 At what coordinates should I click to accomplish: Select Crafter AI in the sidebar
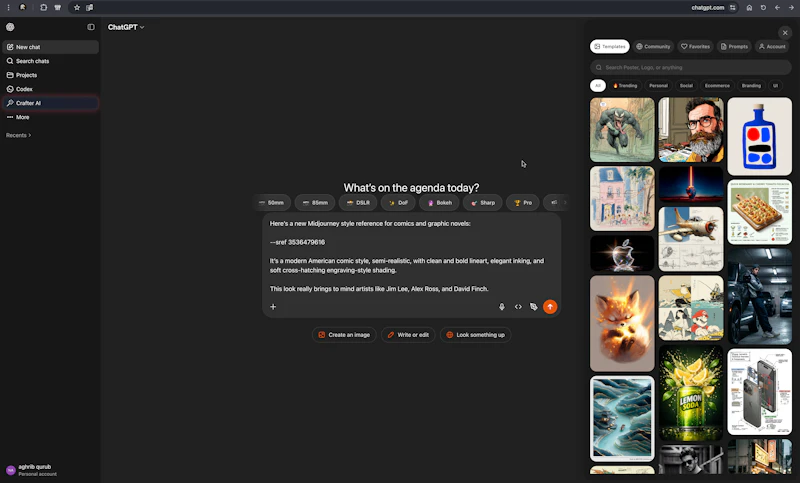pos(51,103)
